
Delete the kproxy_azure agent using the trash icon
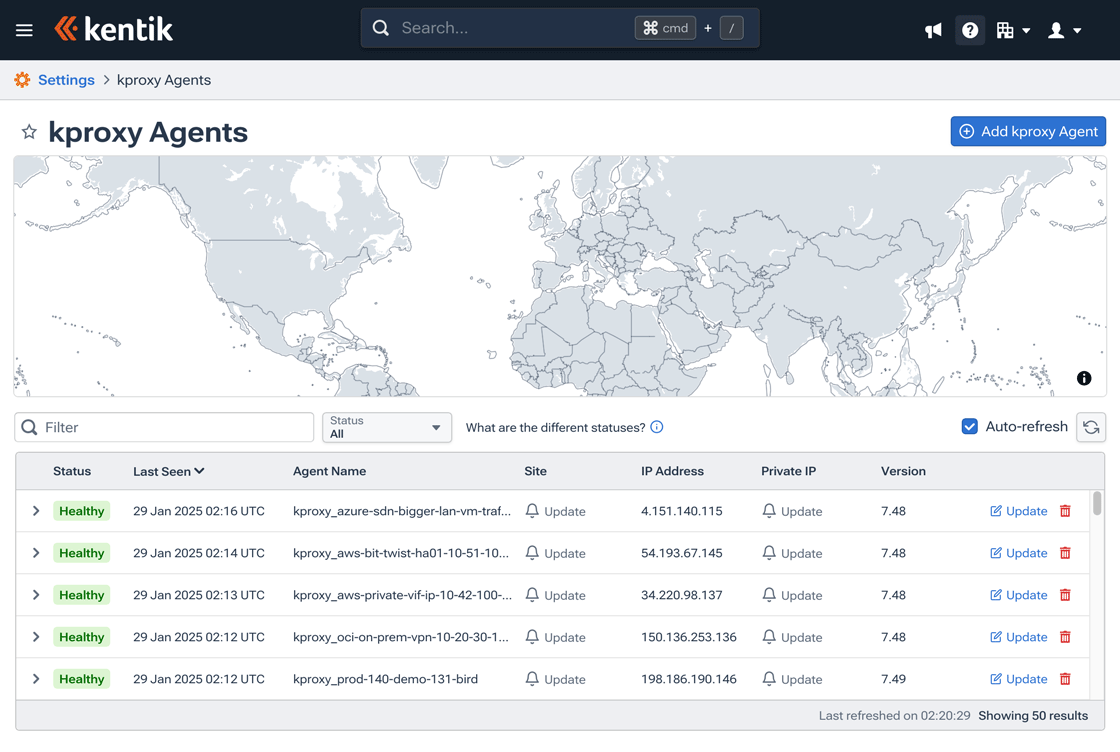[1065, 510]
